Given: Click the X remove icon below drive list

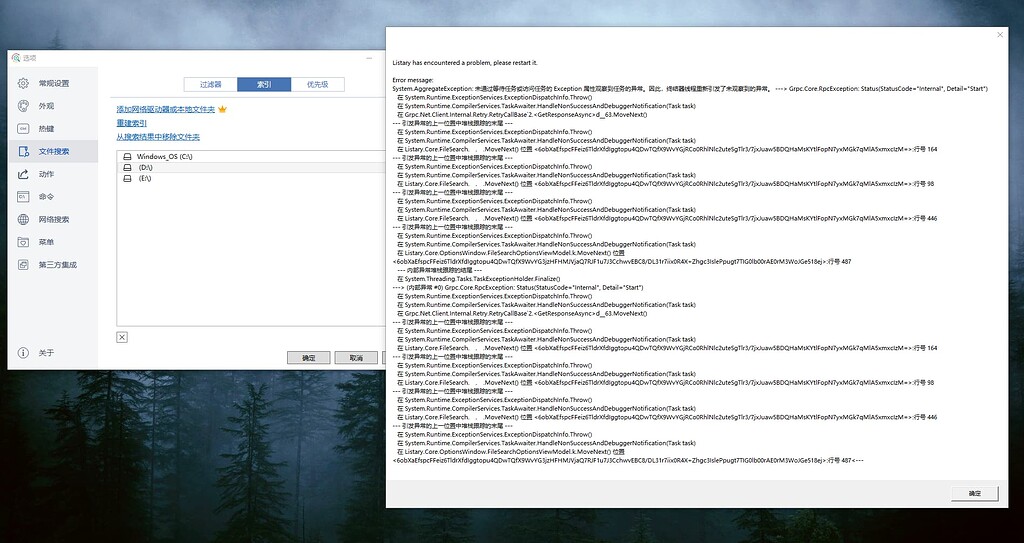Looking at the screenshot, I should (x=122, y=337).
